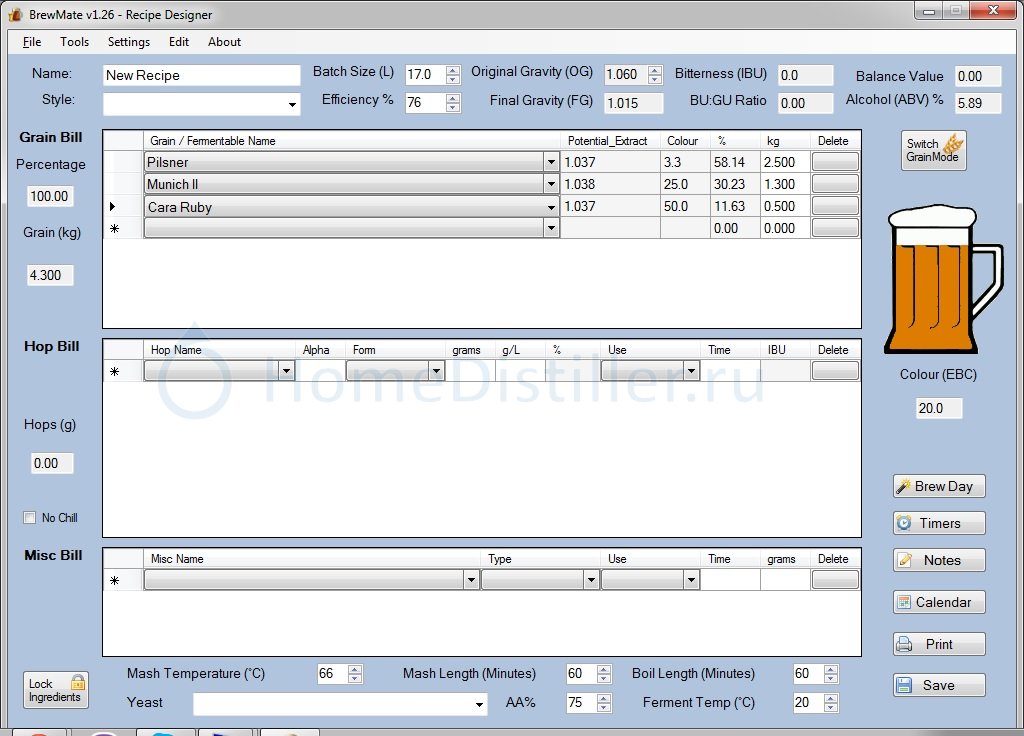Screen dimensions: 1024x736
Task: Click the Delete button in the hop row
Action: point(835,371)
